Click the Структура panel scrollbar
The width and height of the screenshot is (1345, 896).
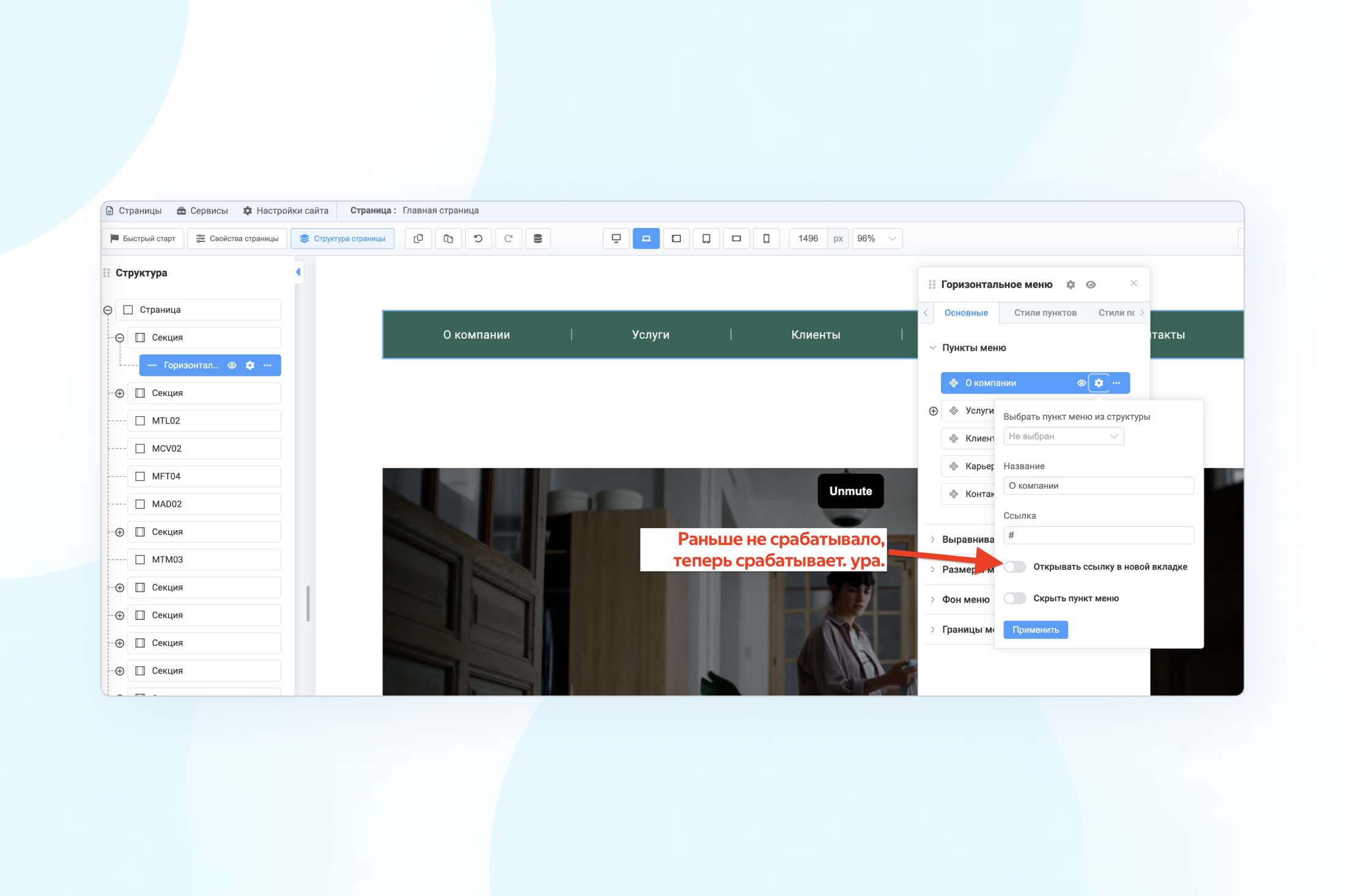click(308, 604)
